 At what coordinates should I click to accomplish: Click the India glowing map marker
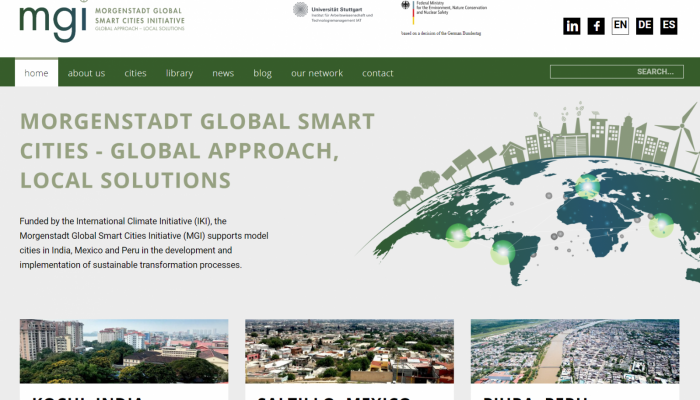coord(661,225)
